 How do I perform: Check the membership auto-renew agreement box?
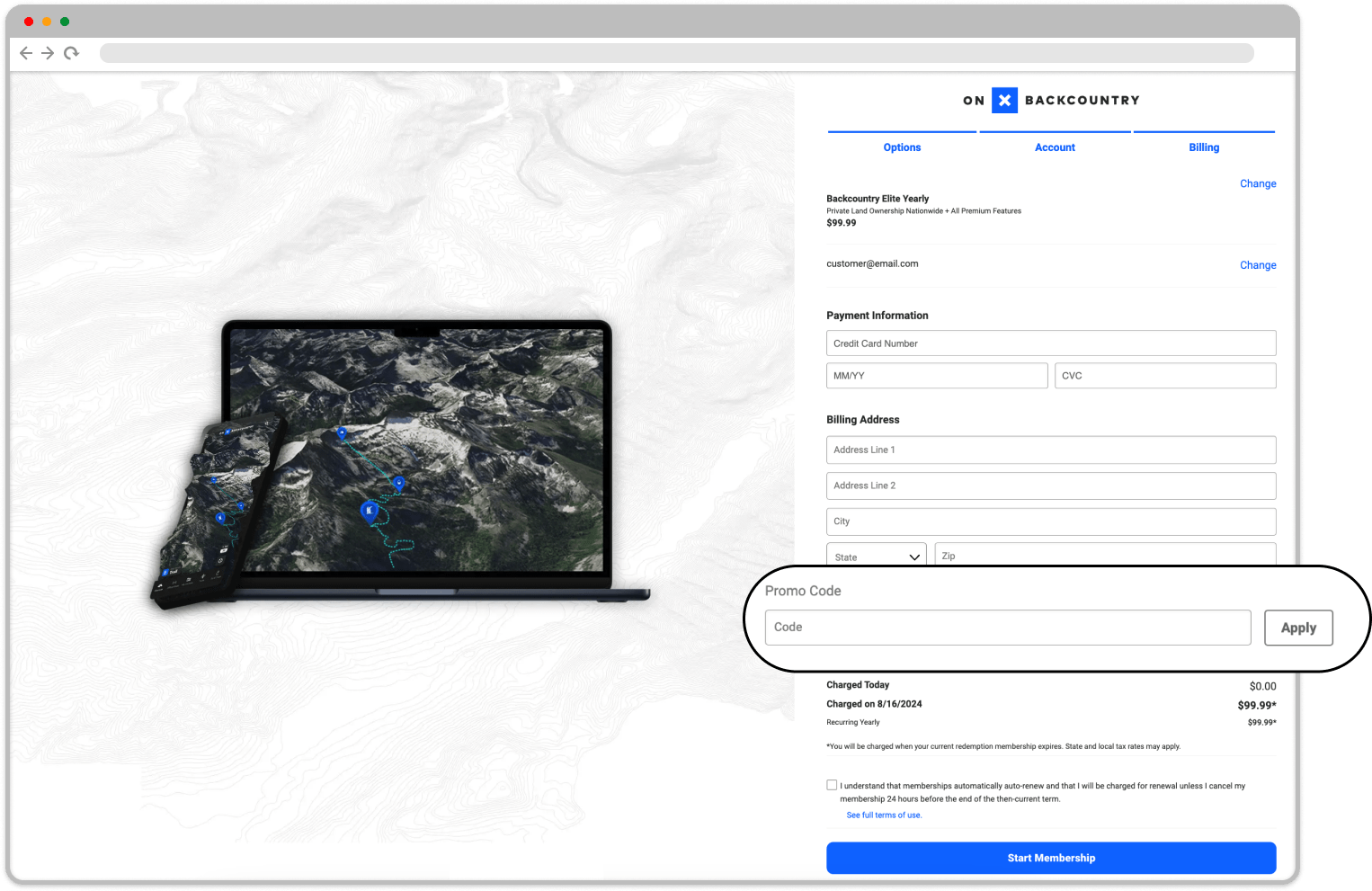point(833,785)
